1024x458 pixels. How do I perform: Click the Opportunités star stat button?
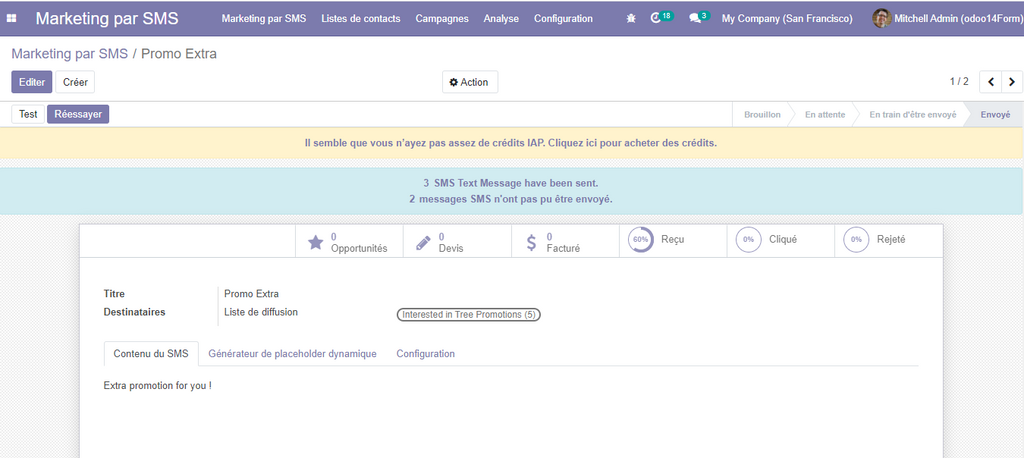point(349,242)
